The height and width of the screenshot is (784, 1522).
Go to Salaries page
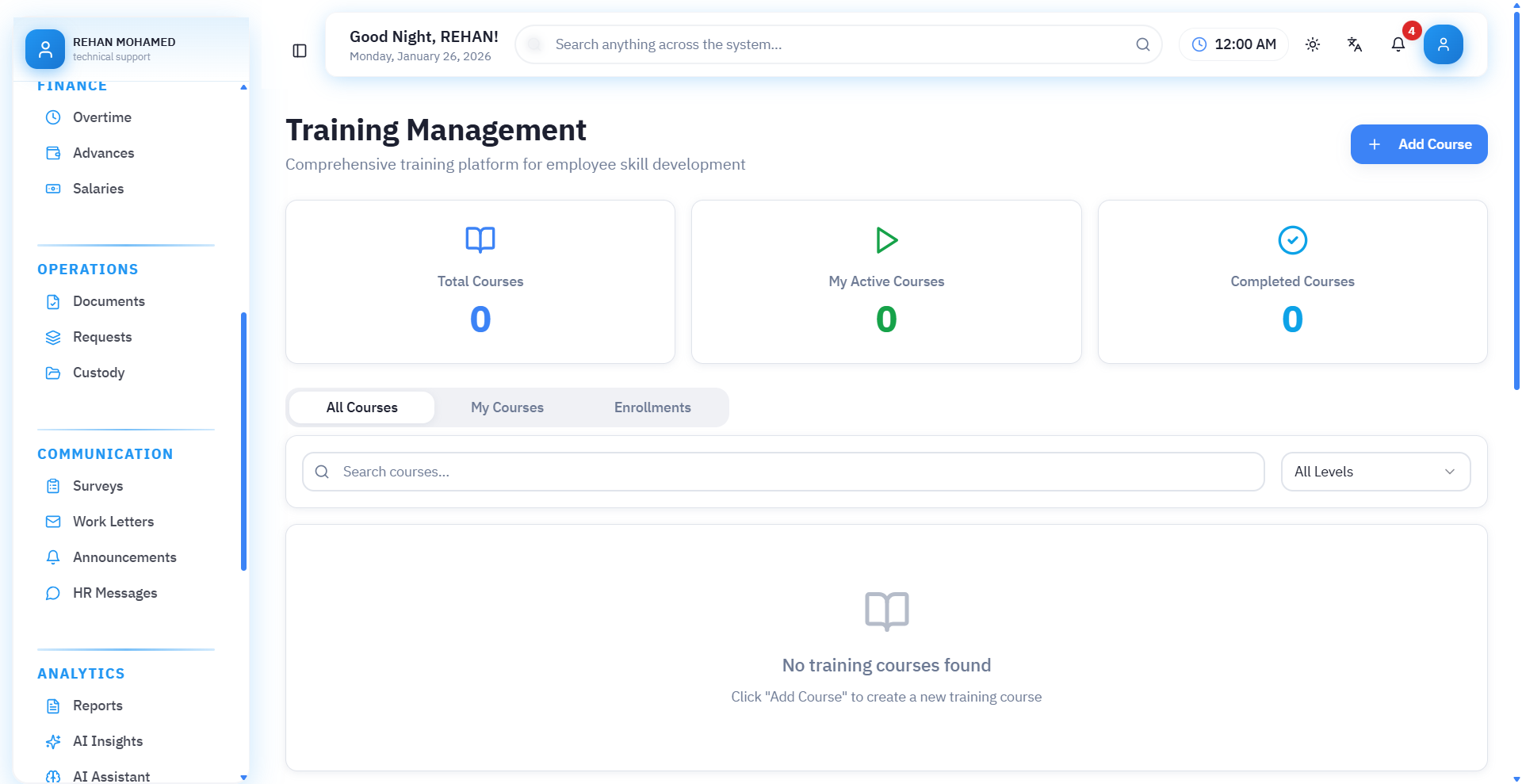98,189
